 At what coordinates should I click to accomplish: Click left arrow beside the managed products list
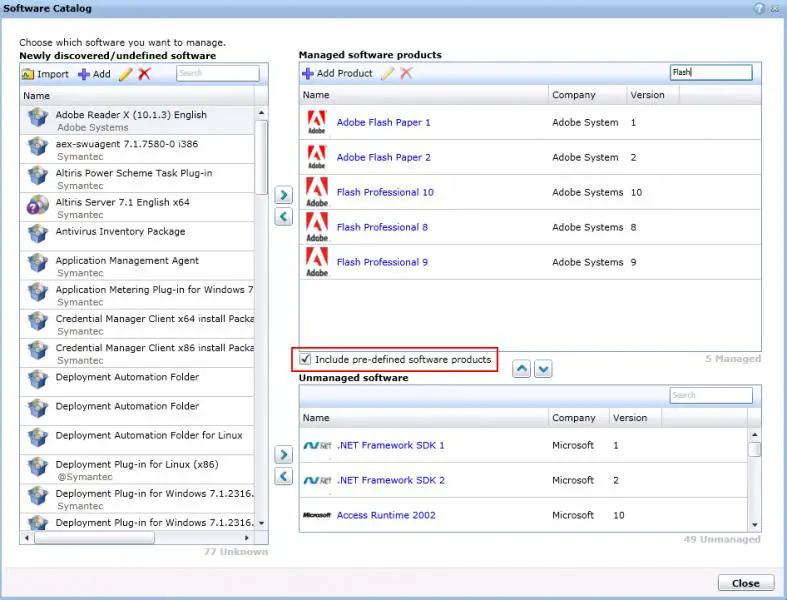coord(284,216)
